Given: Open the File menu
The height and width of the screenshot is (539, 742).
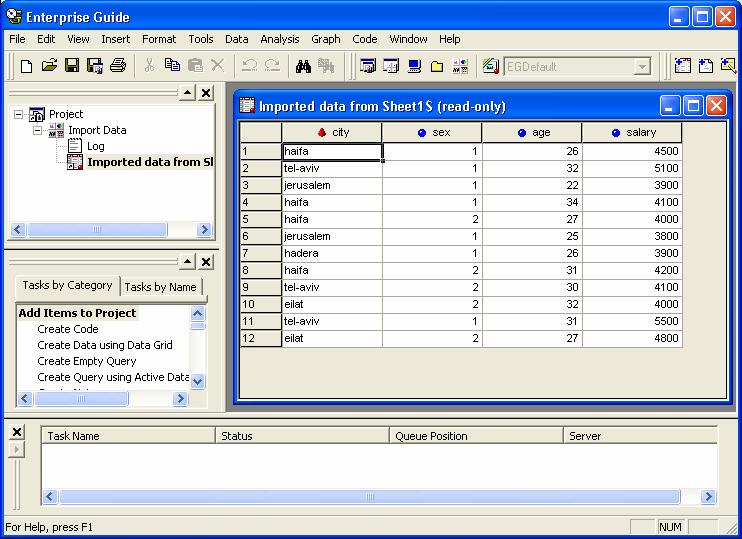Looking at the screenshot, I should 18,39.
